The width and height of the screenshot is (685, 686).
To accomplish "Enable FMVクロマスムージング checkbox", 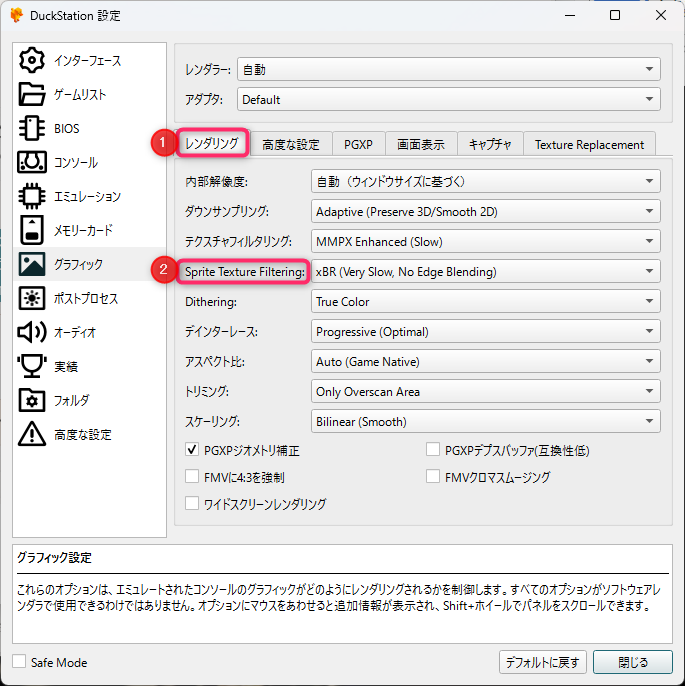I will coord(434,477).
